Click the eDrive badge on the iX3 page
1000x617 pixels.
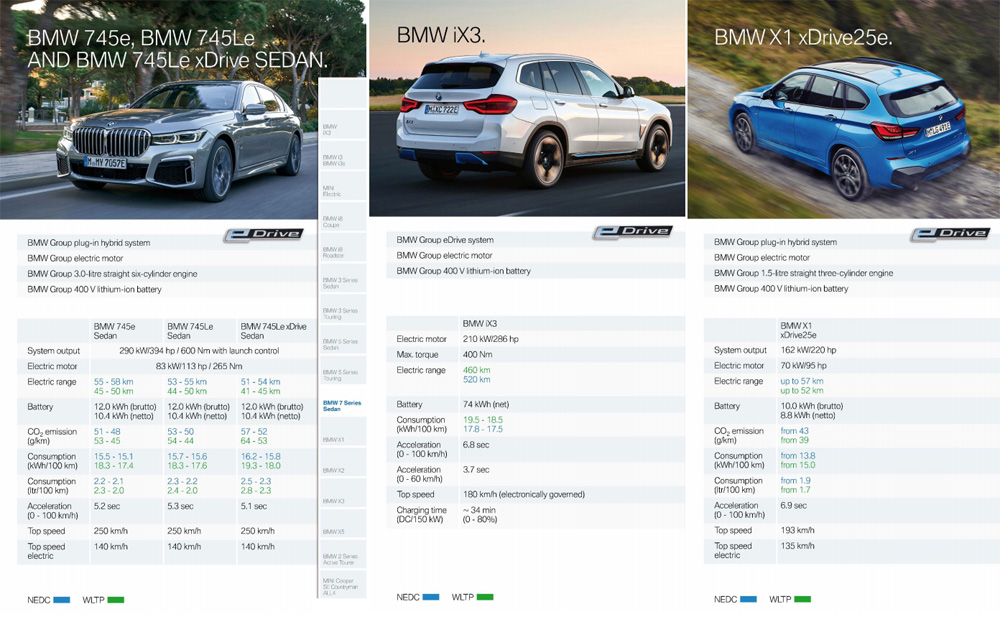tap(632, 232)
